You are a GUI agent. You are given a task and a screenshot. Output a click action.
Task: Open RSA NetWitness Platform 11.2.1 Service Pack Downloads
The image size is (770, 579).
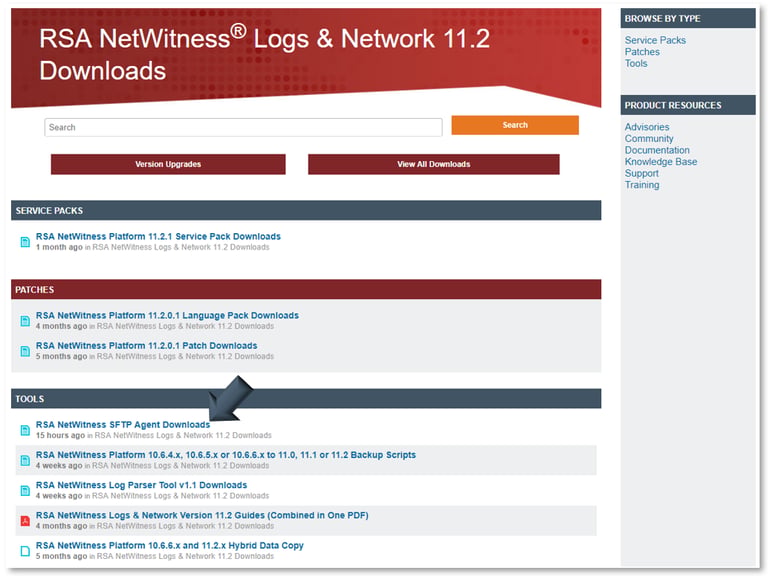click(158, 236)
